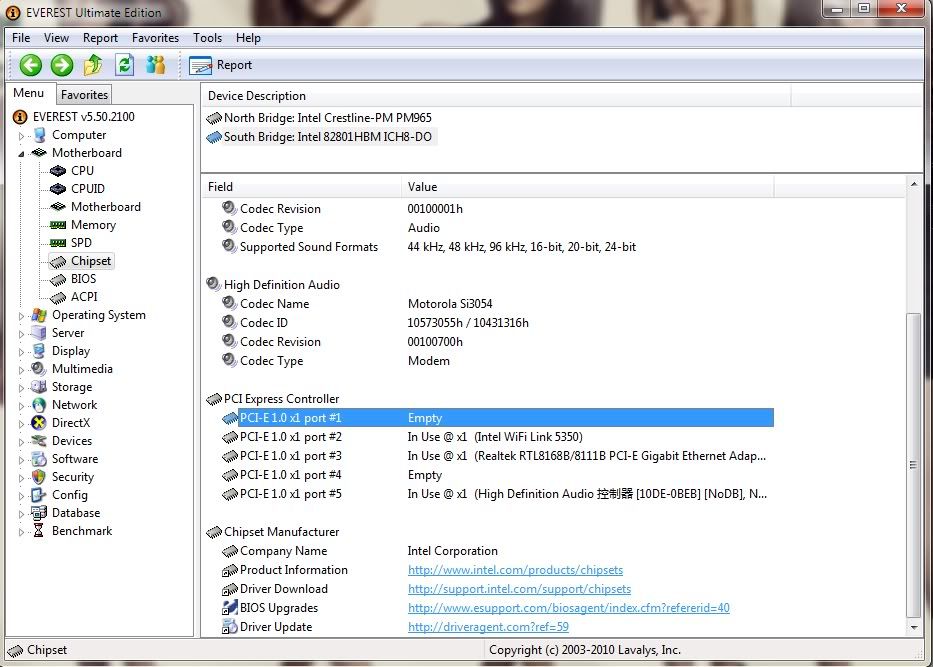Select the ACPI chip icon
Viewport: 933px width, 667px height.
58,298
